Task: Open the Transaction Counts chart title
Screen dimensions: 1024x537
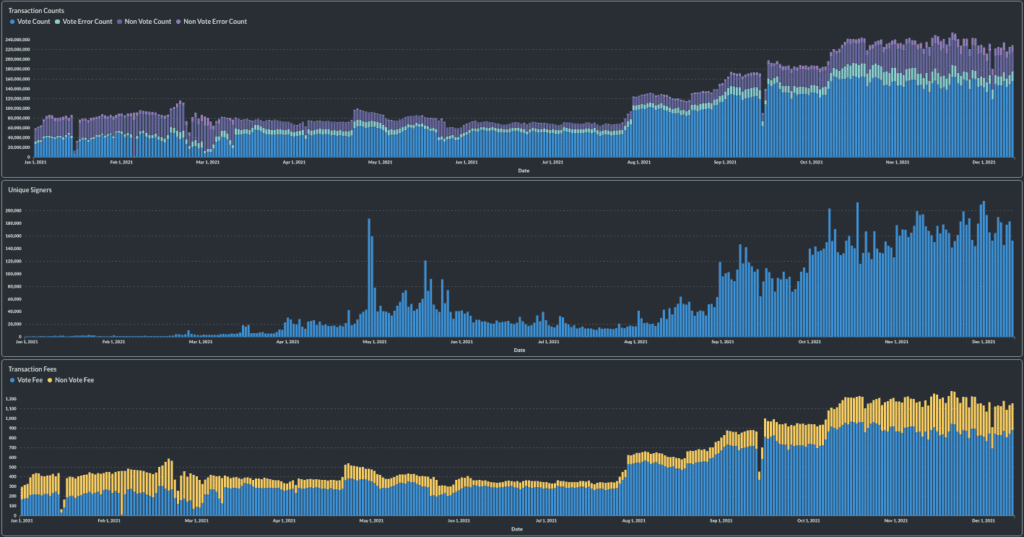Action: (36, 10)
